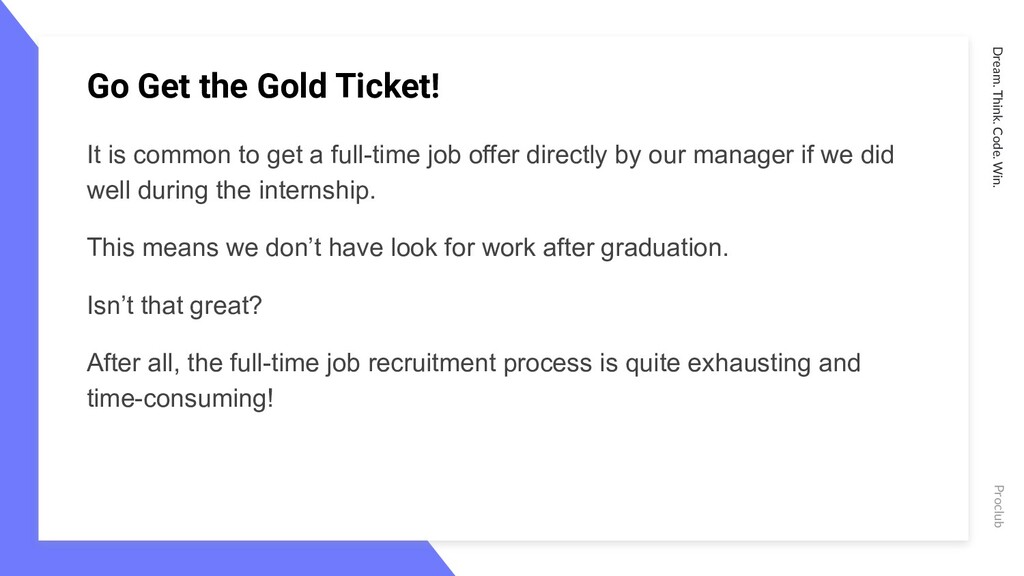Click the word time-consuming! in last paragraph
This screenshot has height=576, width=1024.
pyautogui.click(x=180, y=398)
